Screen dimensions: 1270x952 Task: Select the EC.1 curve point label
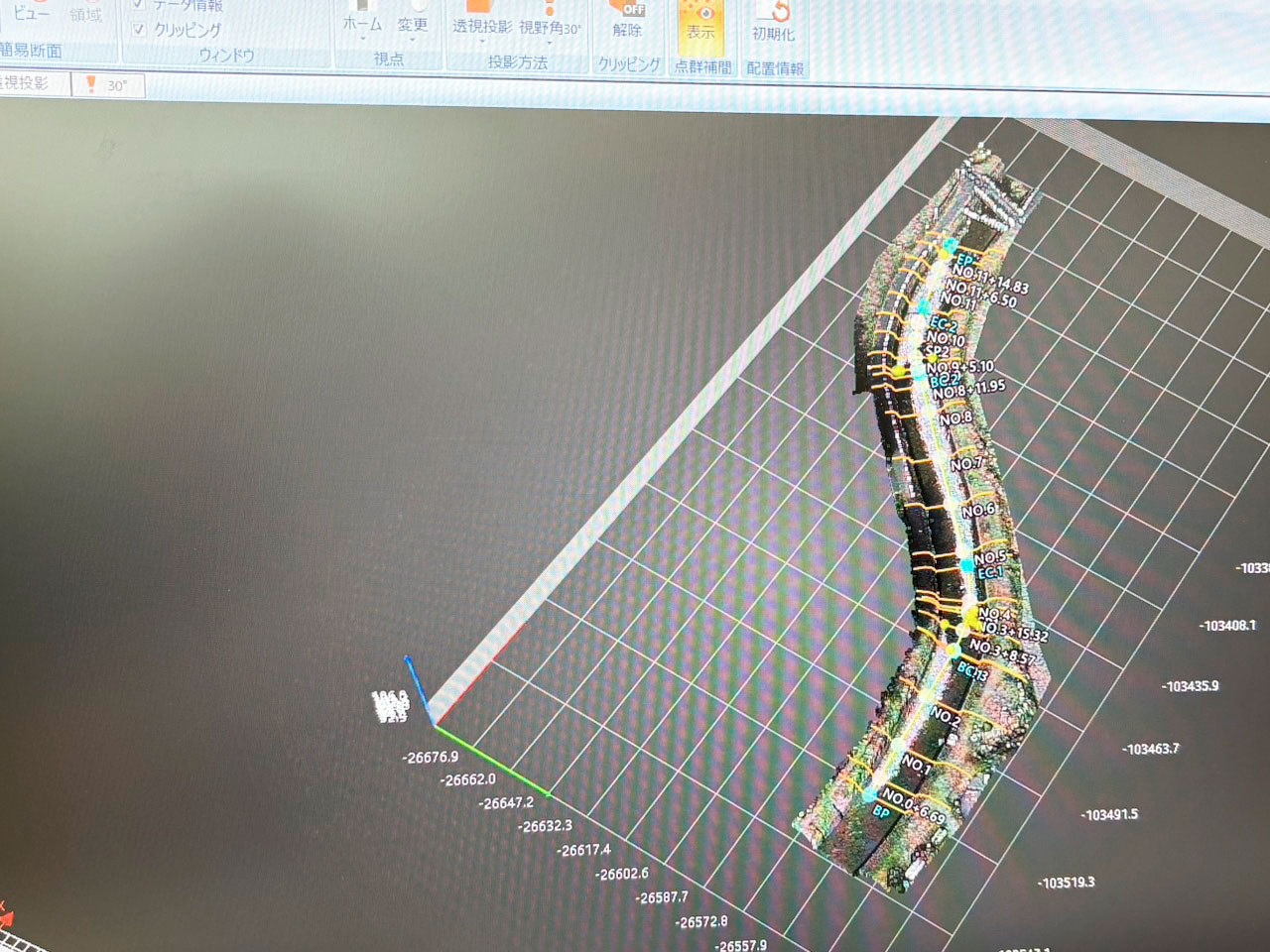click(x=989, y=573)
